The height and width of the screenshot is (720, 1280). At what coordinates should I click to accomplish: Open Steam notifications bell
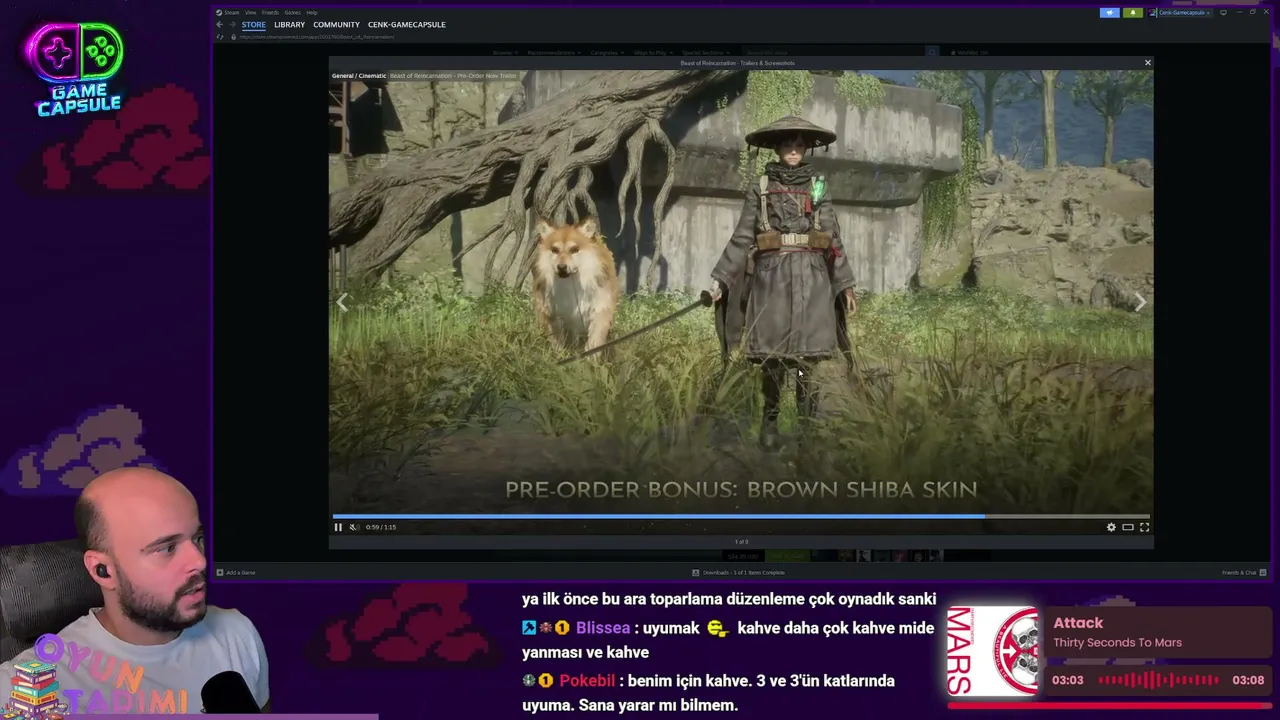tap(1132, 12)
